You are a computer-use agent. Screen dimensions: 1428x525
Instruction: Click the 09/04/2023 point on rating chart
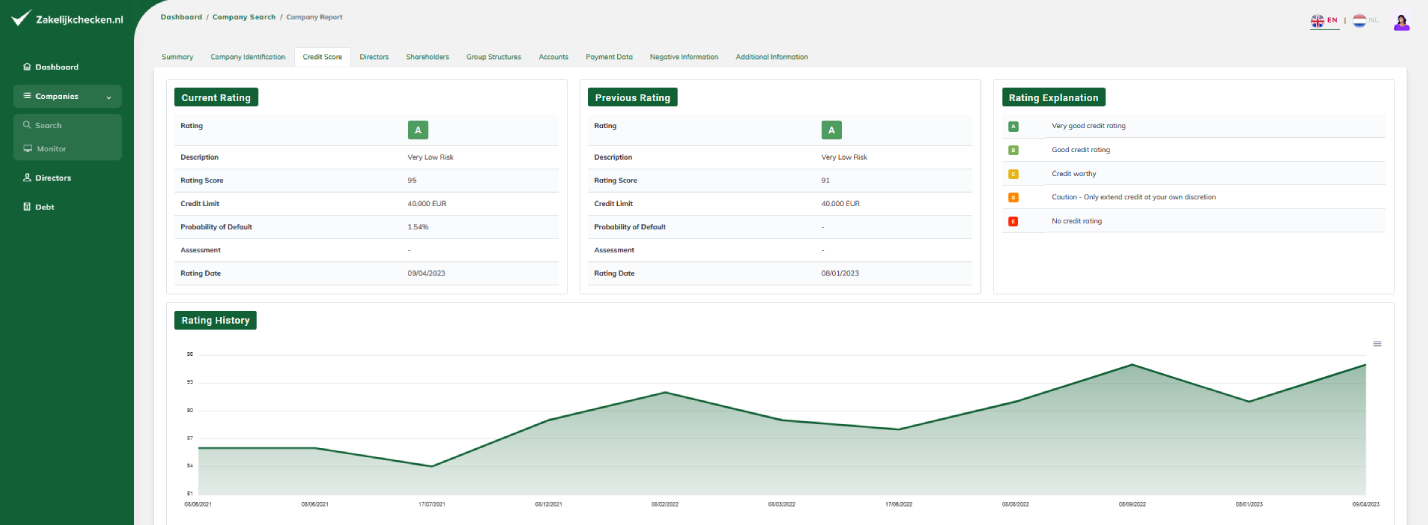1365,364
